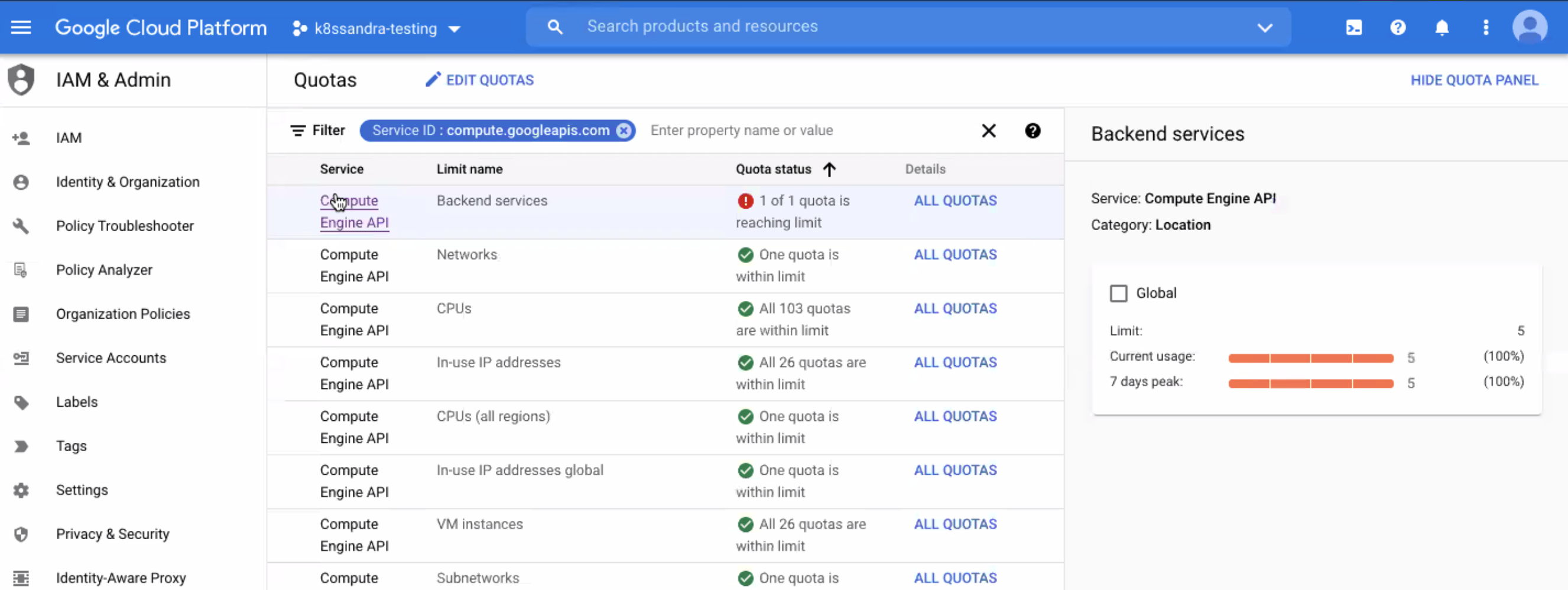Click the IAM & Admin shield icon
1568x590 pixels.
click(x=21, y=79)
